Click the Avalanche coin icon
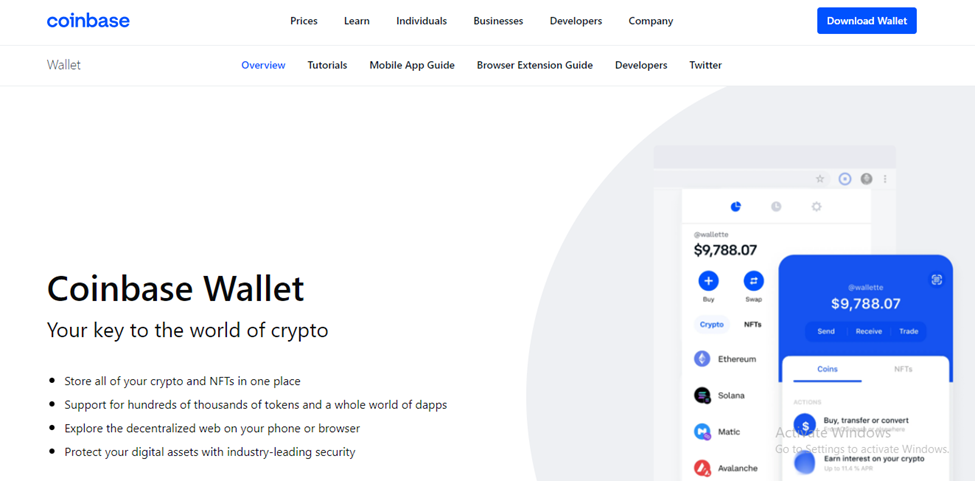 pyautogui.click(x=702, y=468)
